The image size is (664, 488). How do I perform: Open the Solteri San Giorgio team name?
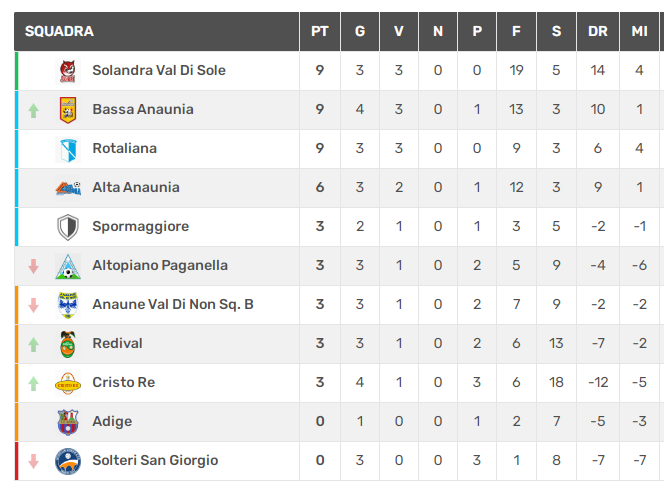point(155,460)
